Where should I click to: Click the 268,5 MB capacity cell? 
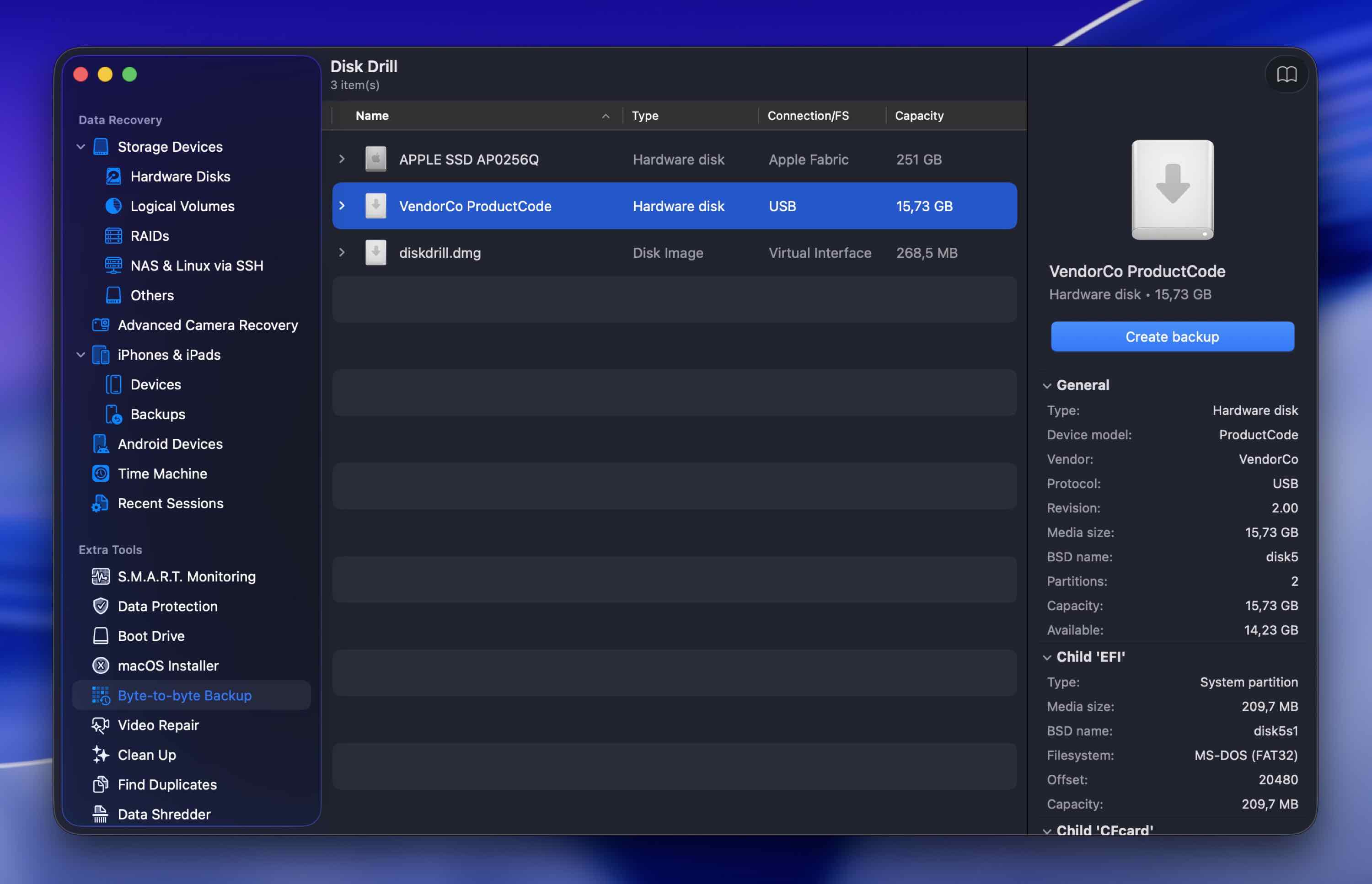pyautogui.click(x=927, y=253)
